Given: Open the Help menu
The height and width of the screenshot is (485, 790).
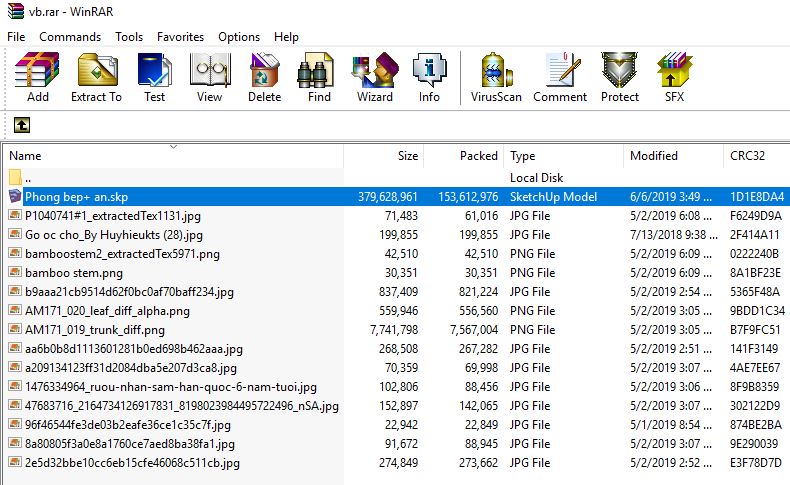Looking at the screenshot, I should [x=286, y=37].
